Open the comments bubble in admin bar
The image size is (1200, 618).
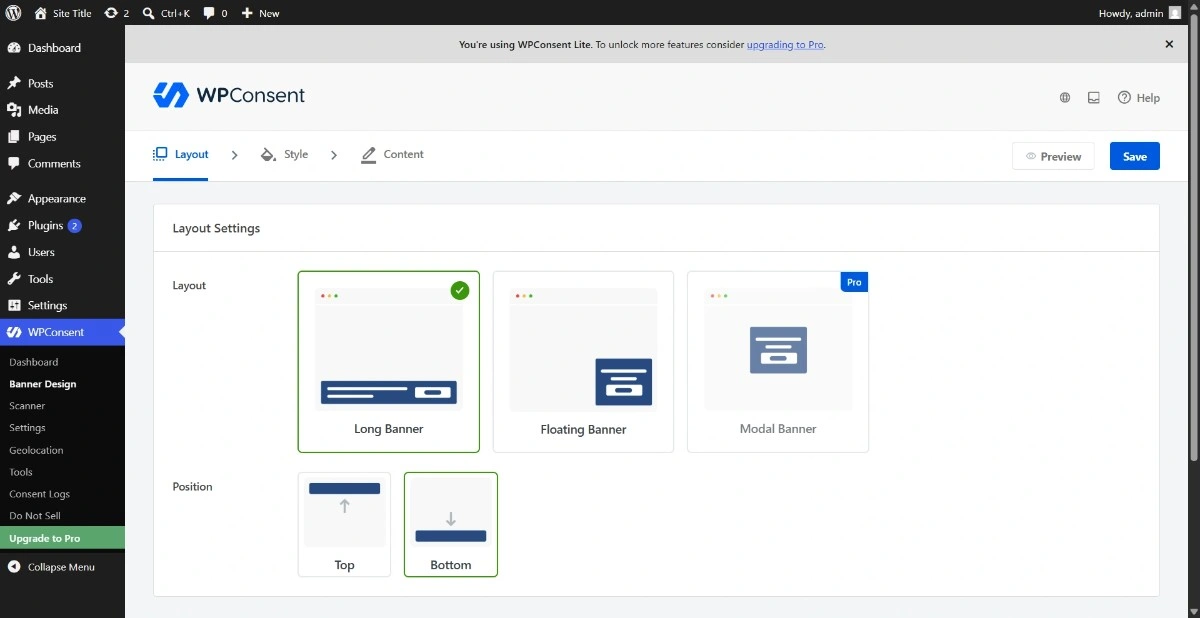click(x=209, y=13)
